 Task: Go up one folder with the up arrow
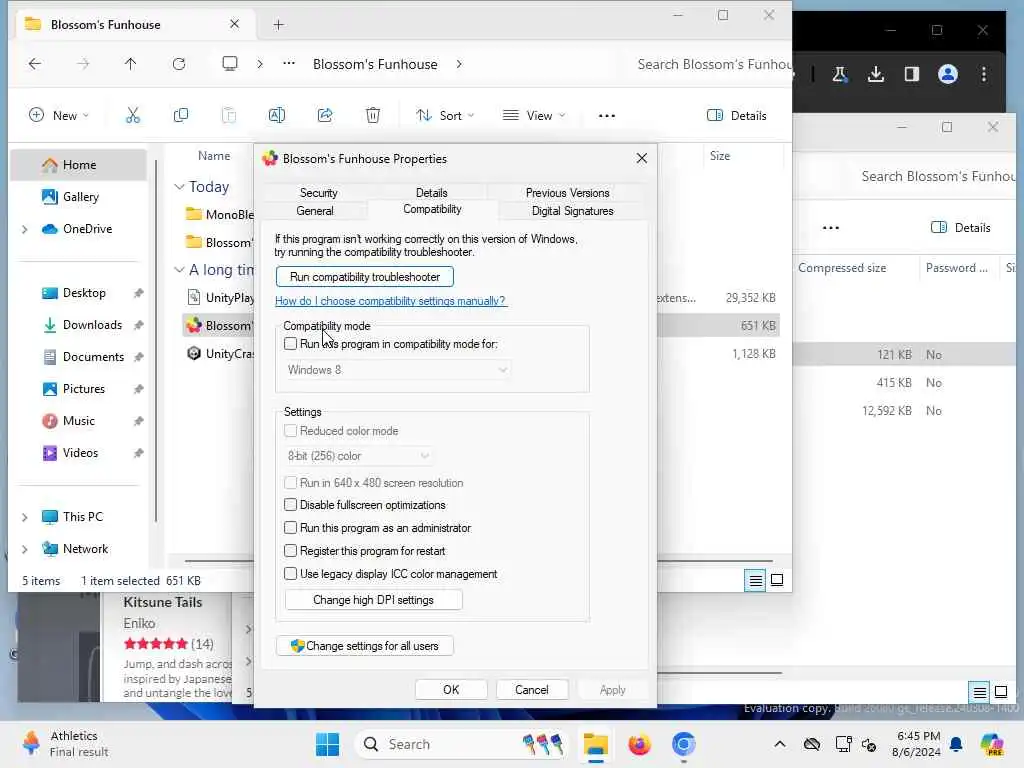[131, 64]
